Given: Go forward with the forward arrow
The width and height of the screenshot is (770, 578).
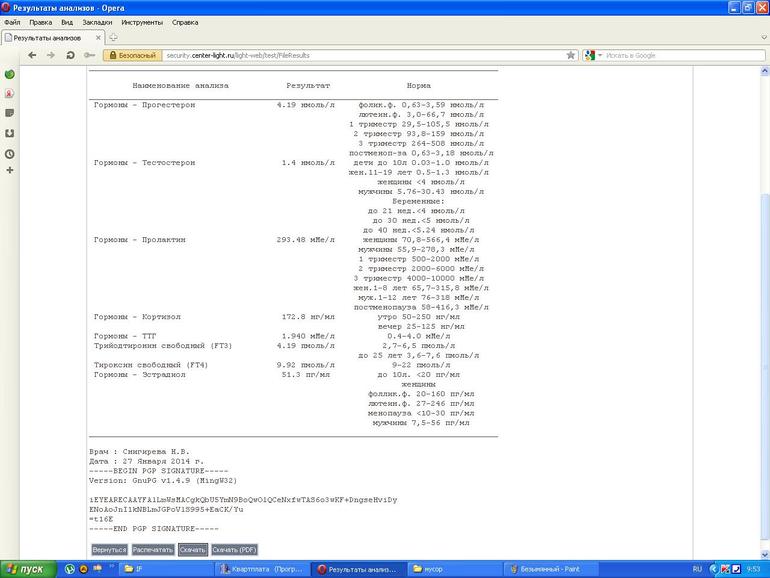Looking at the screenshot, I should point(51,55).
